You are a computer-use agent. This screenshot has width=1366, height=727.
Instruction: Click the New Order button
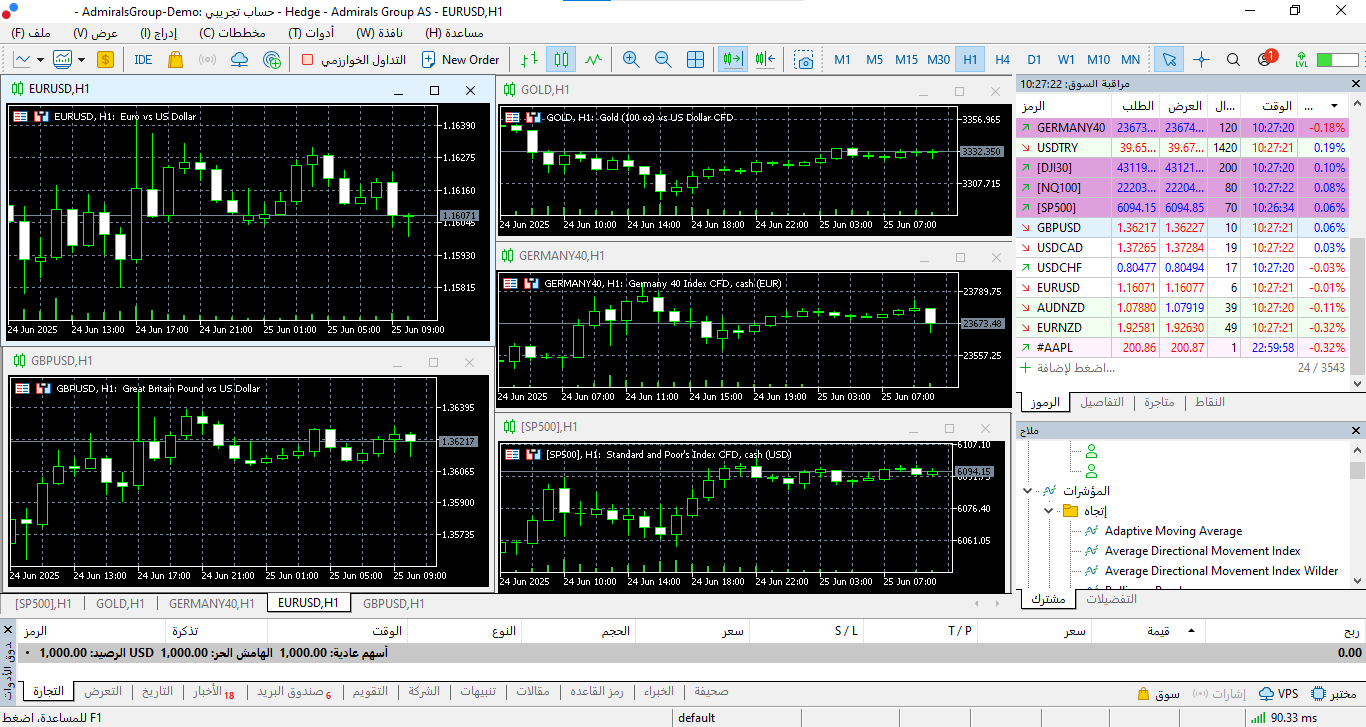[x=460, y=60]
